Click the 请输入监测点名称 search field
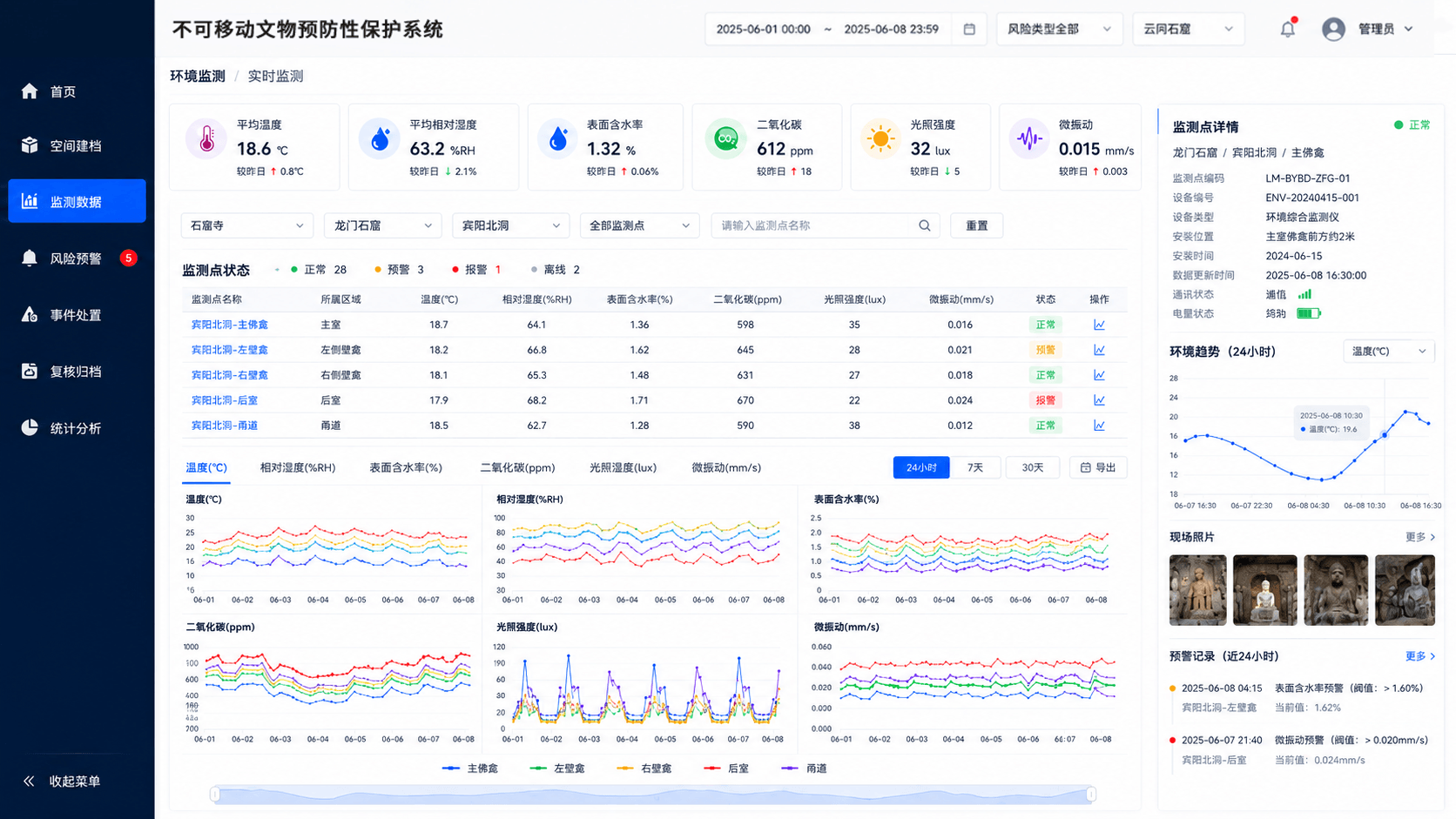 coord(824,225)
